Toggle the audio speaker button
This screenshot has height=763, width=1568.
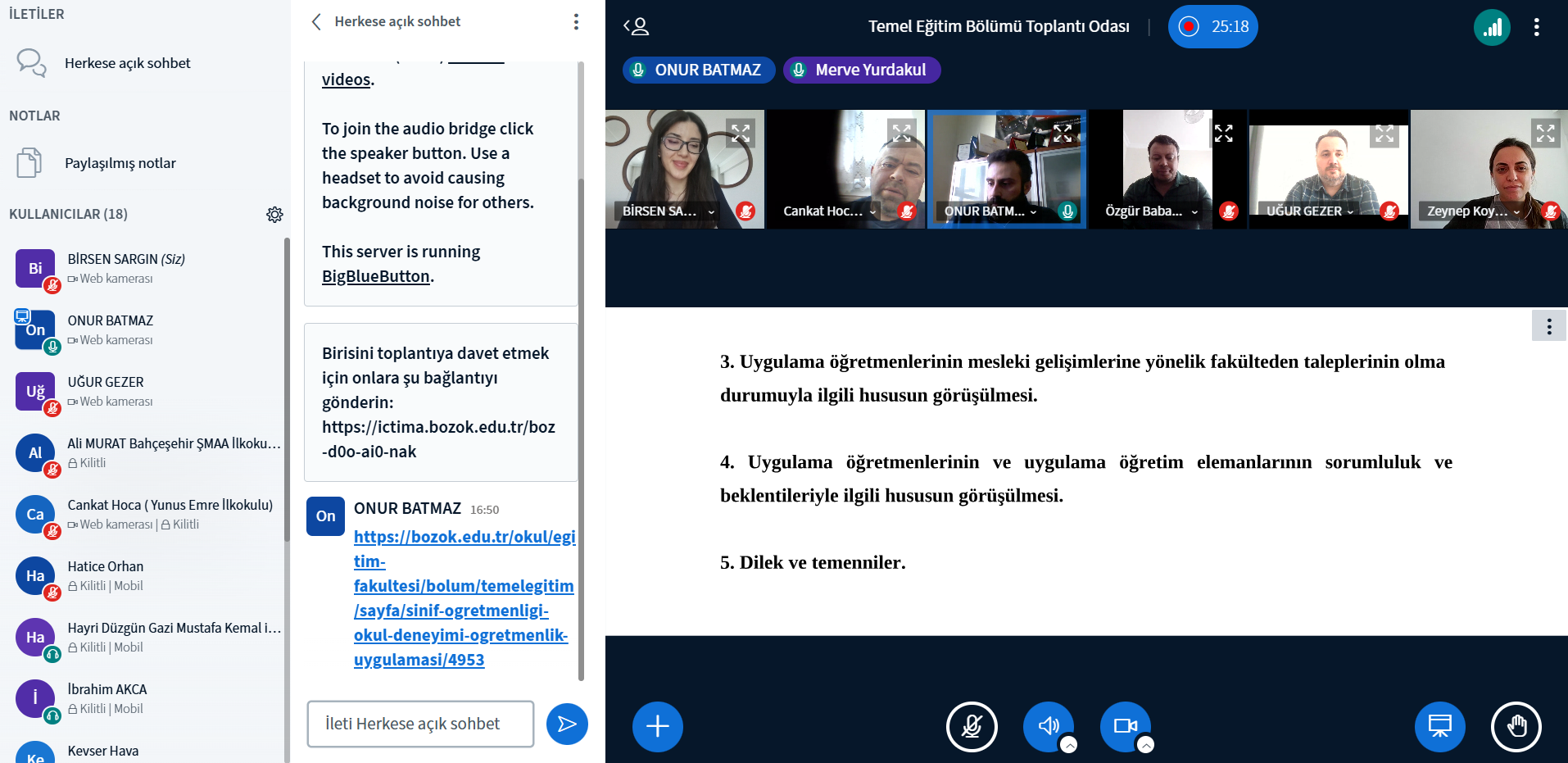coord(1048,726)
